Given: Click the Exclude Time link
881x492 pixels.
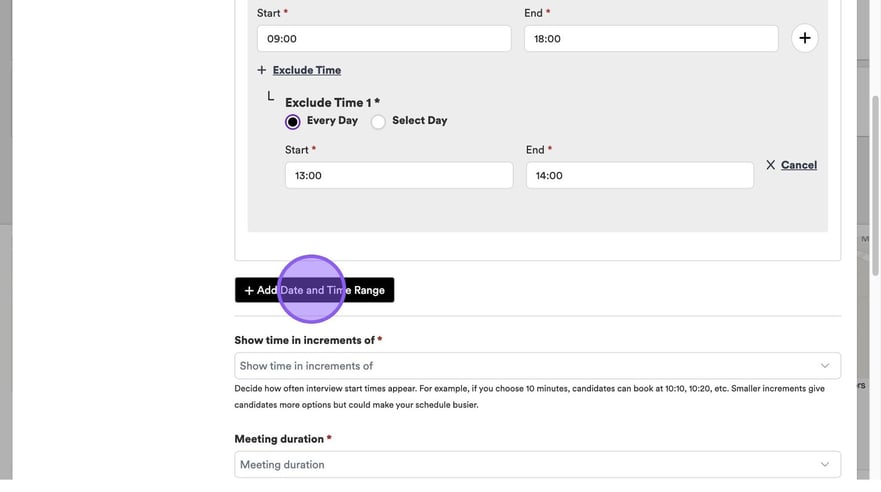Looking at the screenshot, I should click(307, 70).
